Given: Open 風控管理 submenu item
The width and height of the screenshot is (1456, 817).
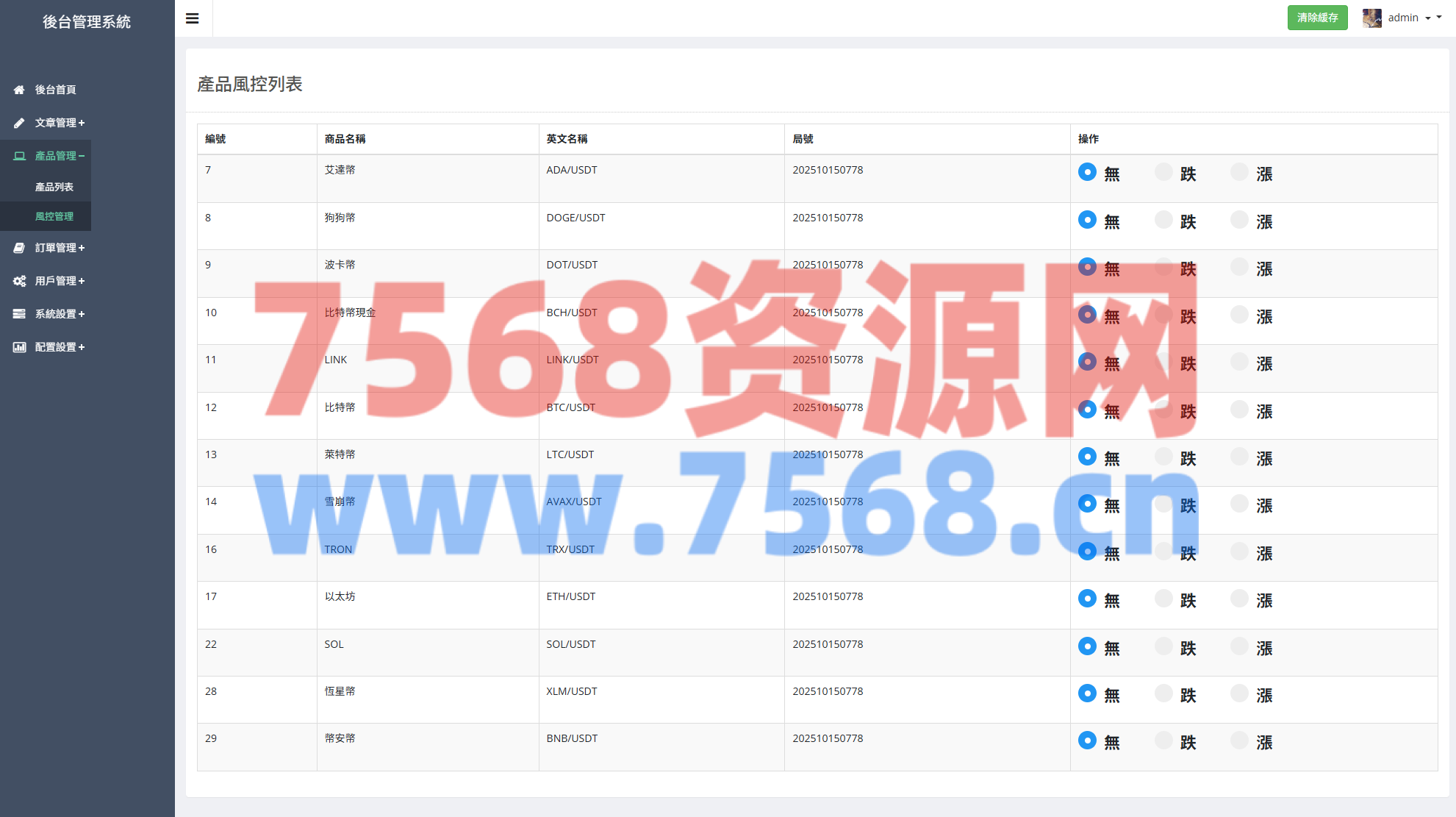Looking at the screenshot, I should click(54, 216).
